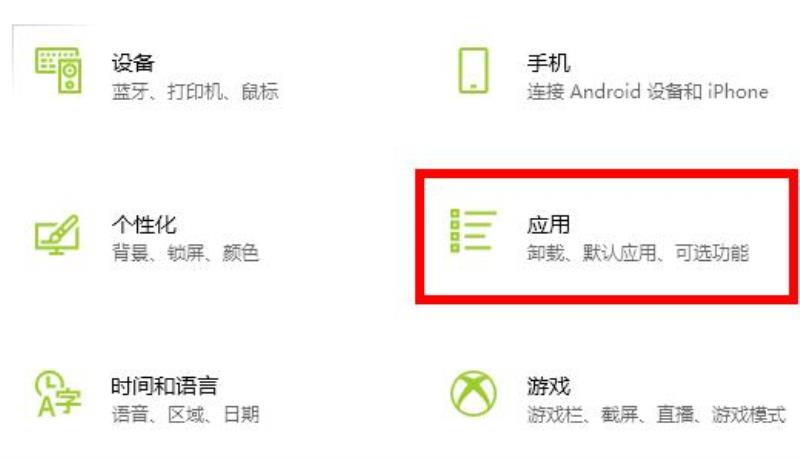The image size is (800, 460).
Task: Open the 设备 settings category
Action: 133,63
